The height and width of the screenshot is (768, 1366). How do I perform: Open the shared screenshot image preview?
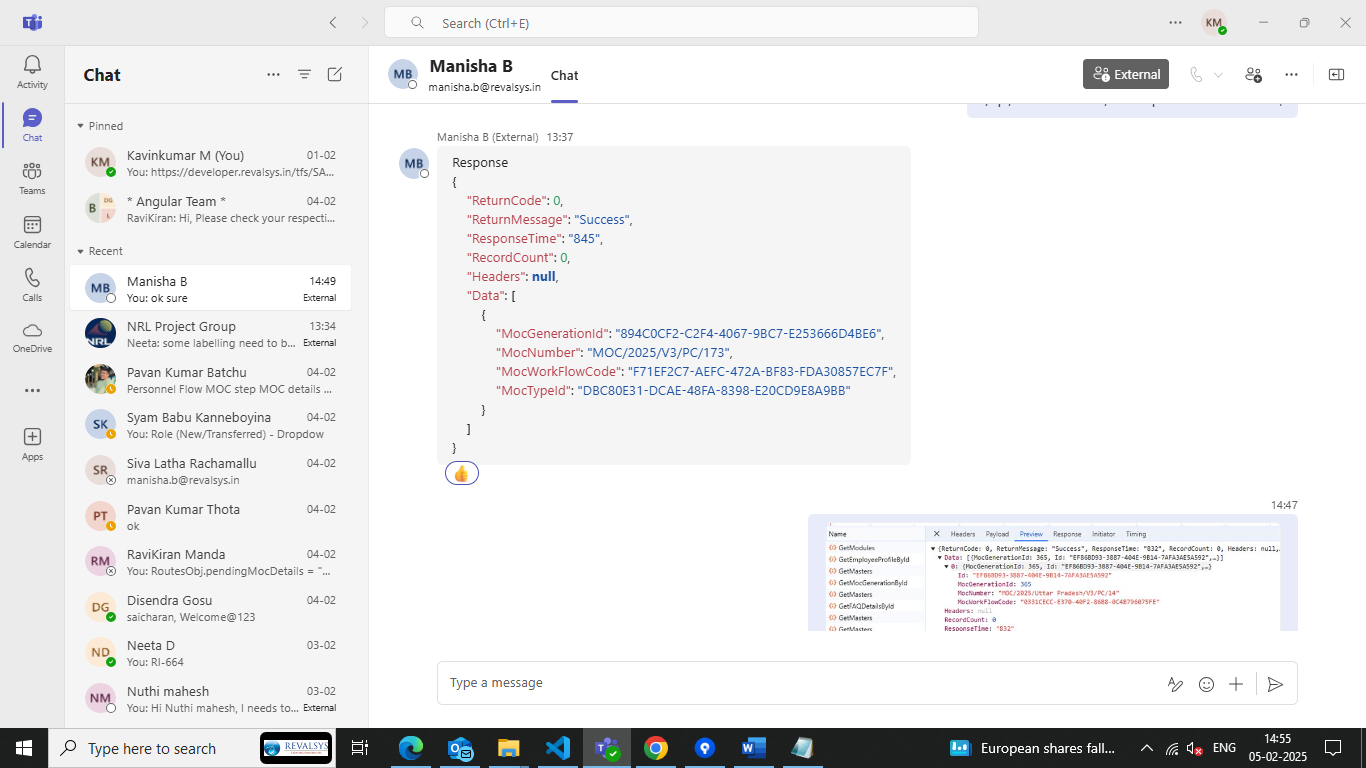1052,577
